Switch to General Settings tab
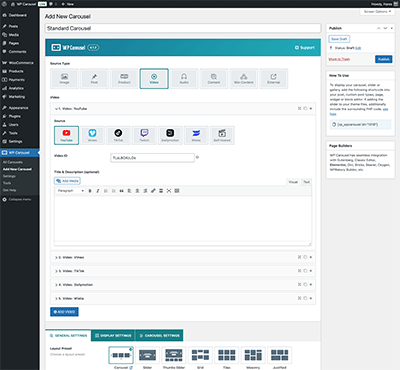 [68, 335]
